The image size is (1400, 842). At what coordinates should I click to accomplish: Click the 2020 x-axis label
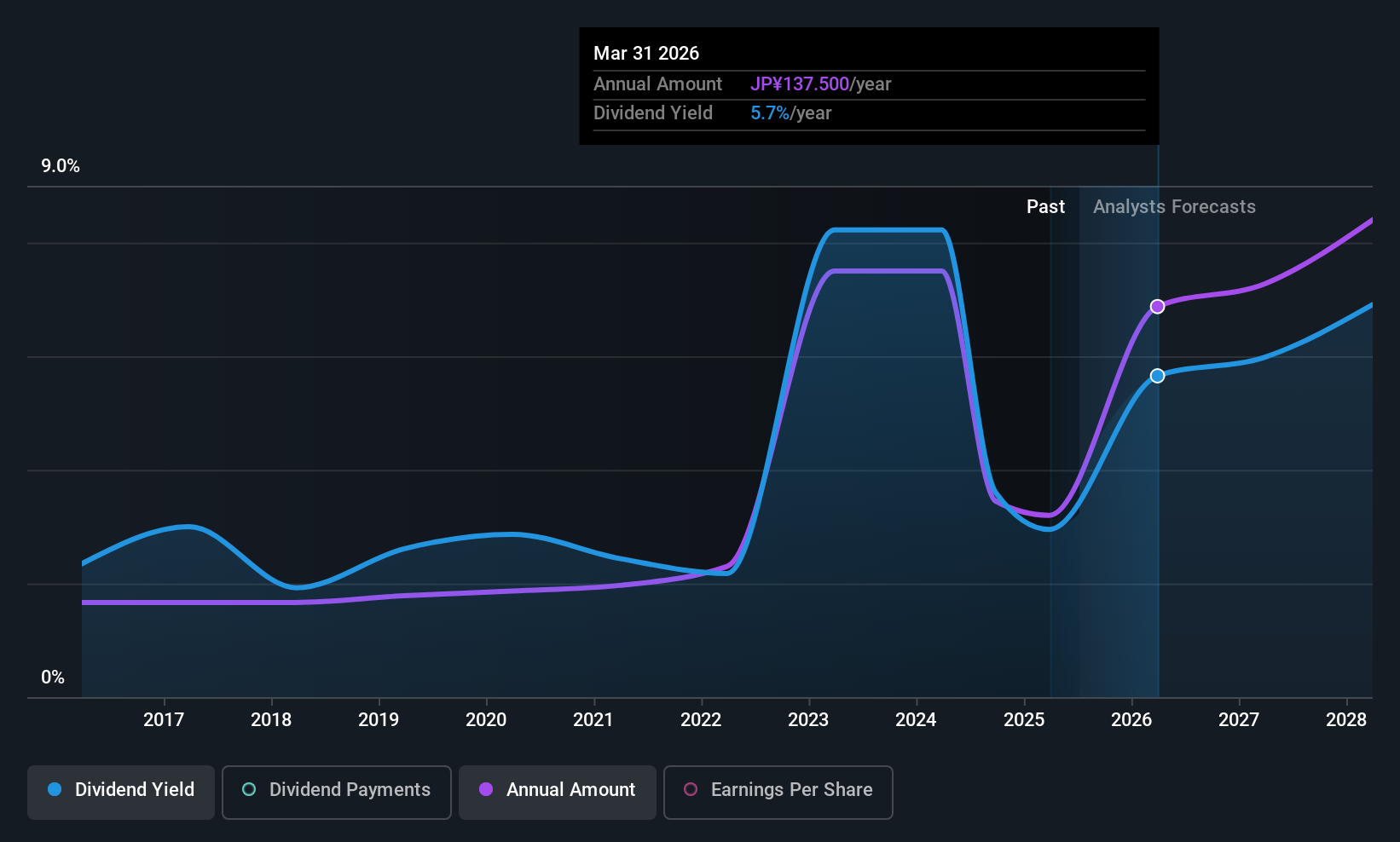[486, 720]
